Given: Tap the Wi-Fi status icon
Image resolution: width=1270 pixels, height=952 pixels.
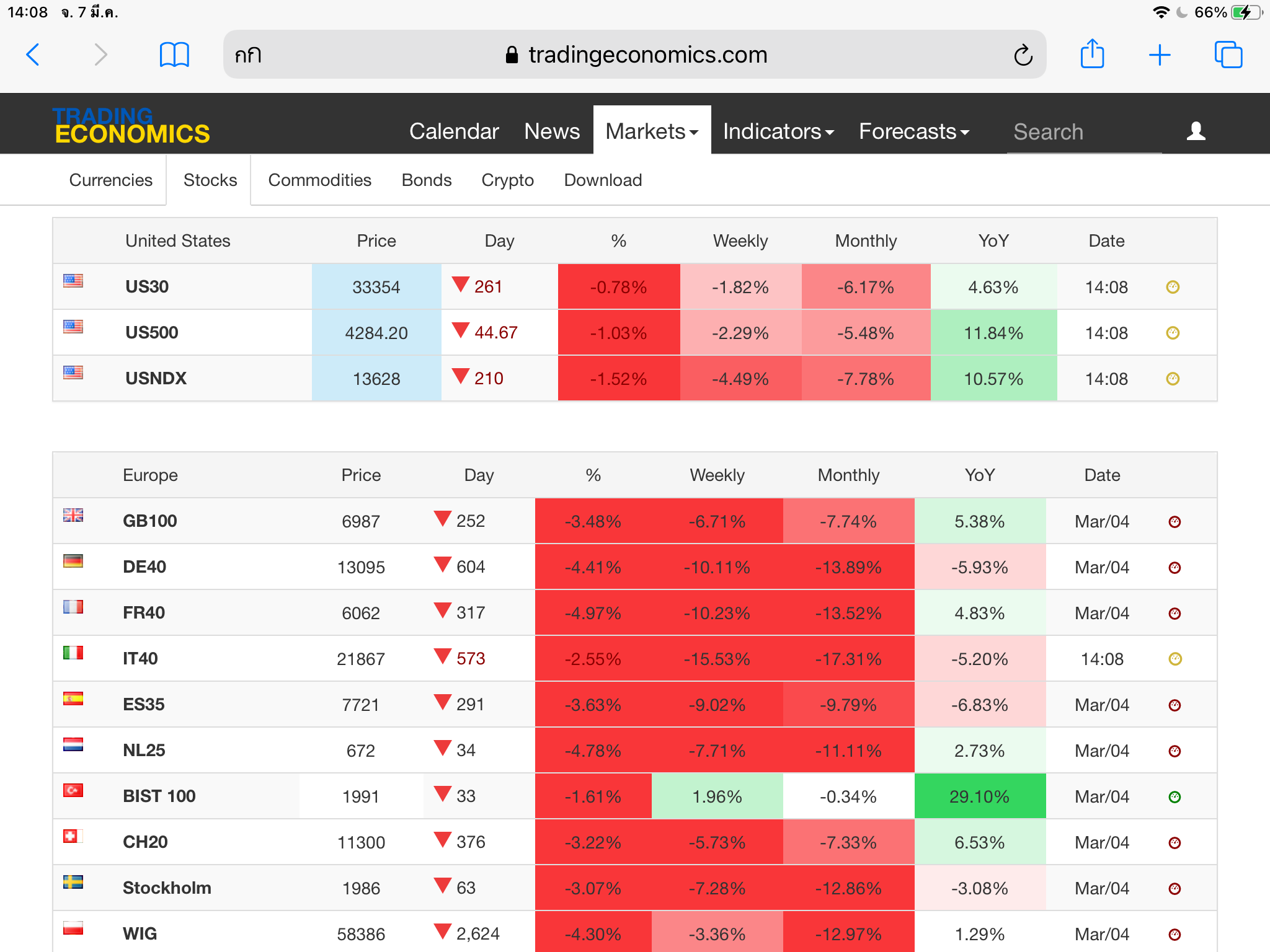Looking at the screenshot, I should coord(1161,12).
